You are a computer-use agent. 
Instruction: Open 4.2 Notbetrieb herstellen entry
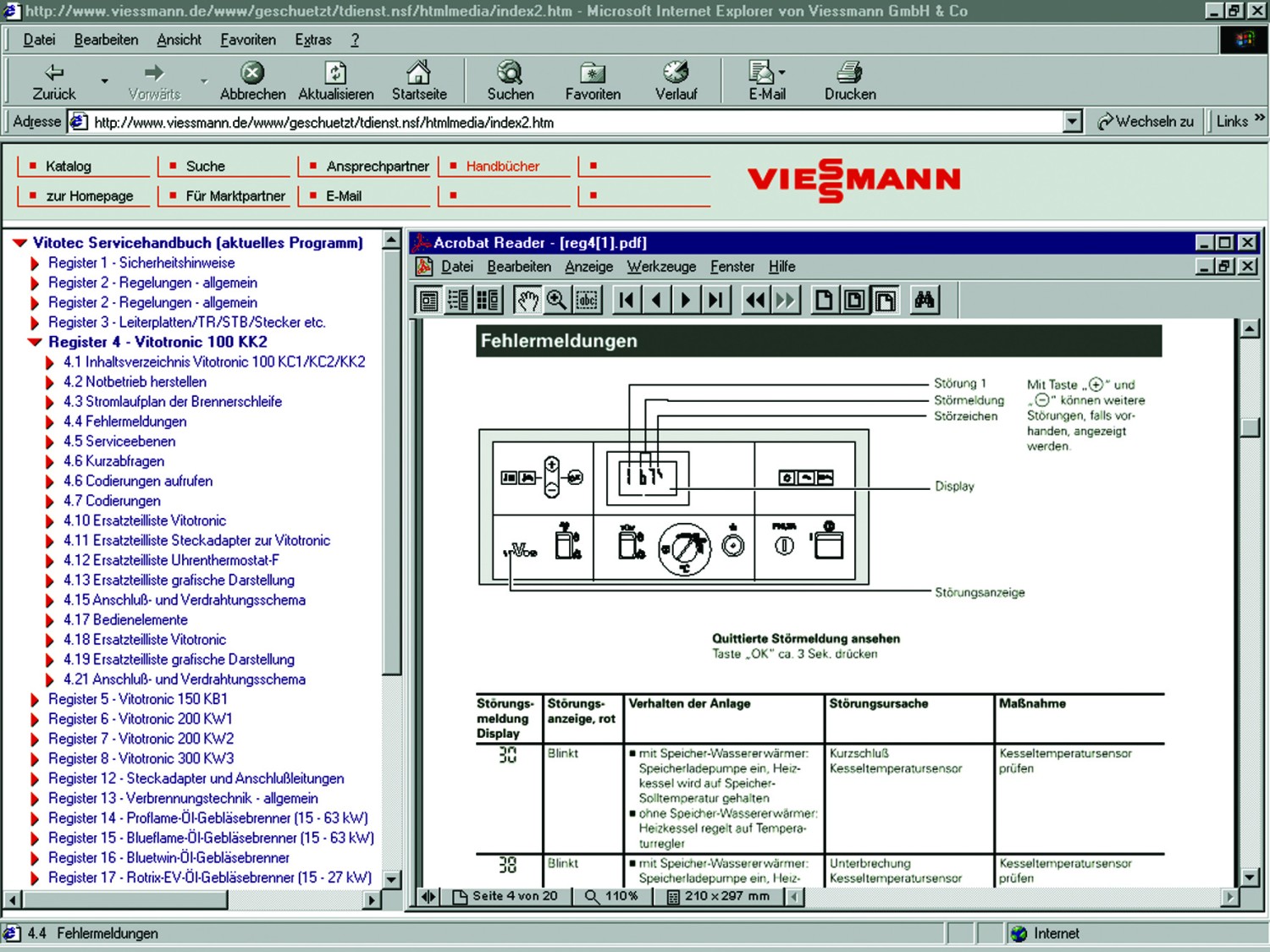coord(135,382)
